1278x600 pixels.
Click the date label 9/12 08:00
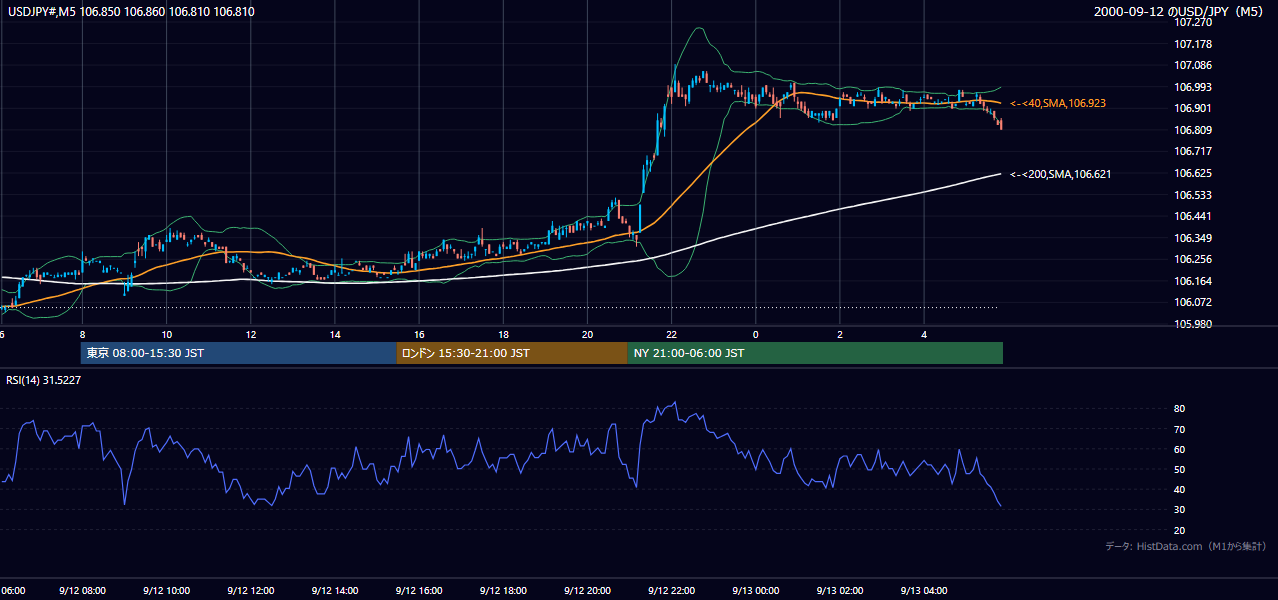(82, 590)
